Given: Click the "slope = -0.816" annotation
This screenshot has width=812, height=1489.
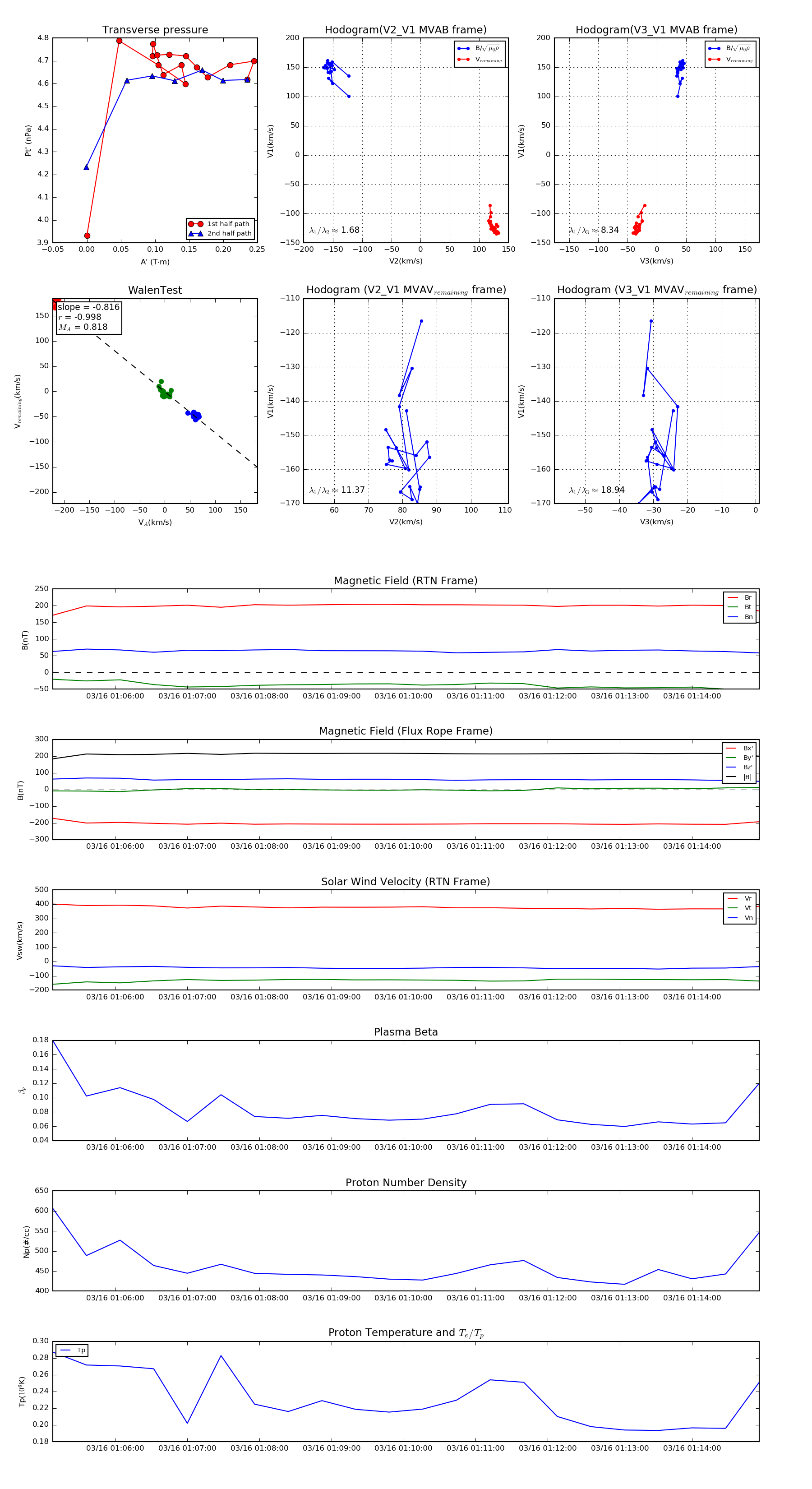Looking at the screenshot, I should point(88,307).
